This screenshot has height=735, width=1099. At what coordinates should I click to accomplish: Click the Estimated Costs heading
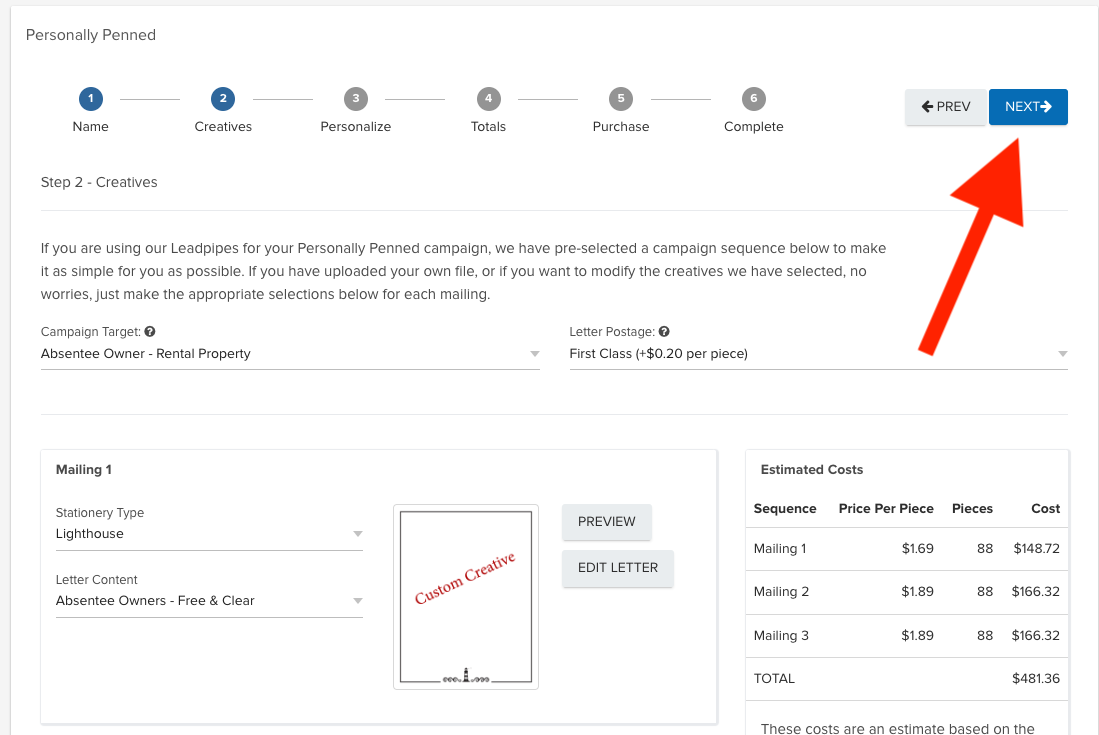pos(812,470)
